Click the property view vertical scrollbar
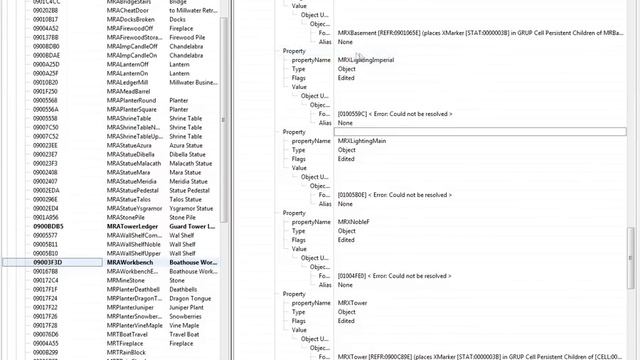The width and height of the screenshot is (640, 360). click(631, 257)
